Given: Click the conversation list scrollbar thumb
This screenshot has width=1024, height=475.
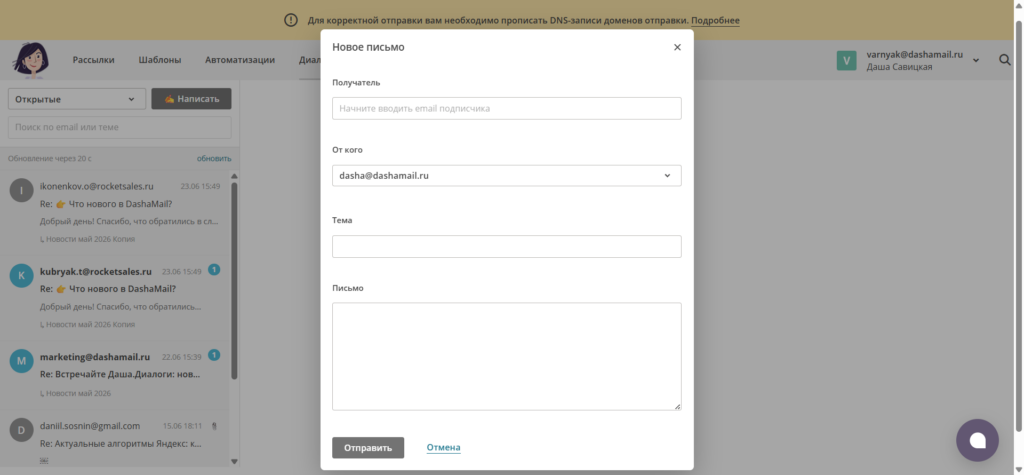Looking at the screenshot, I should pos(234,281).
